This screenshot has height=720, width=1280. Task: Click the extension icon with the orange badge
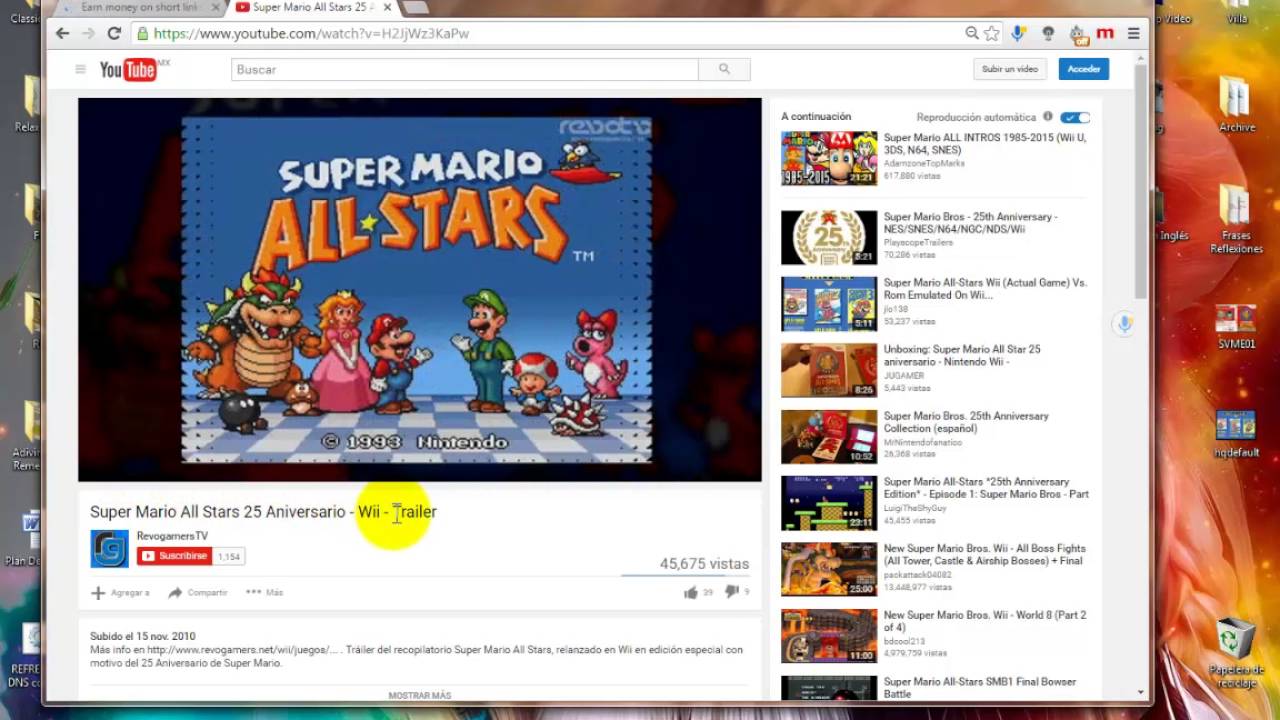1077,34
